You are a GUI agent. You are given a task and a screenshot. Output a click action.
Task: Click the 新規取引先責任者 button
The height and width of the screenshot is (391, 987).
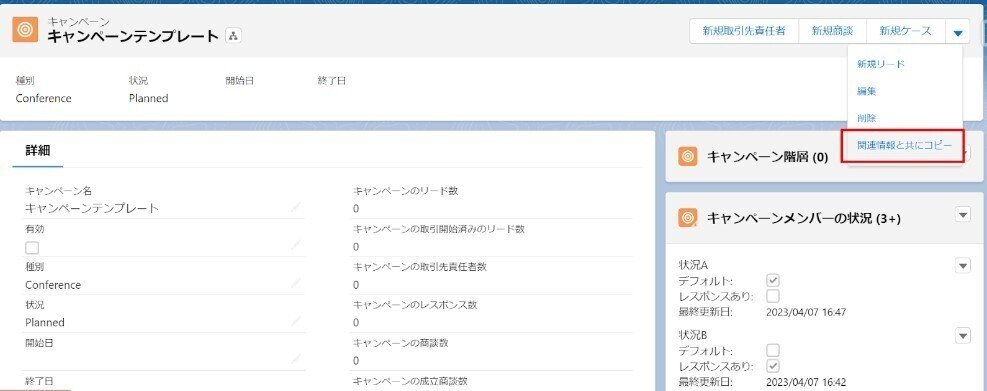pos(744,31)
